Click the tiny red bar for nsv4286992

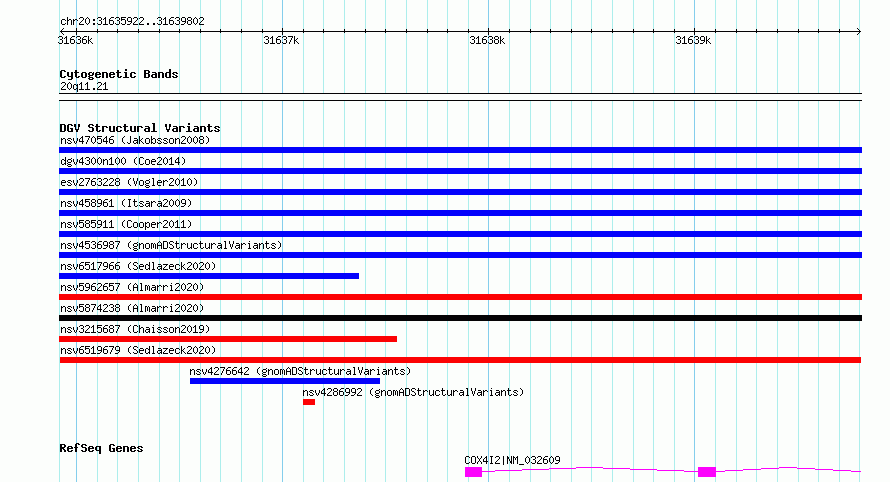tap(309, 402)
